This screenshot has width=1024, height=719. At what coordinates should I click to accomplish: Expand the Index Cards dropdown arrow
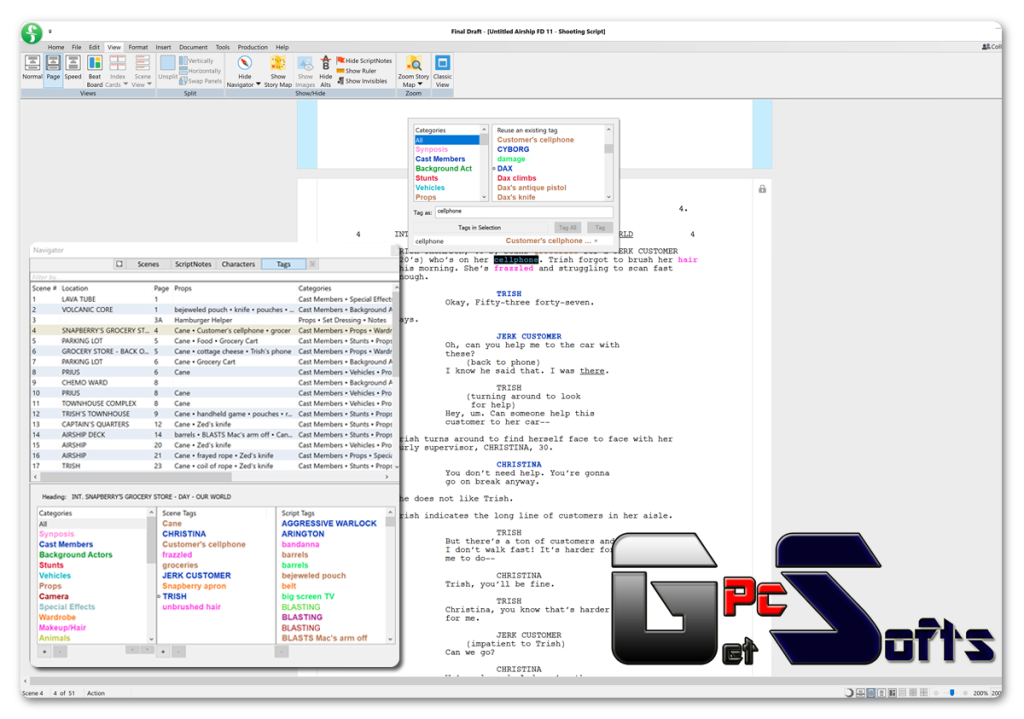pos(125,84)
